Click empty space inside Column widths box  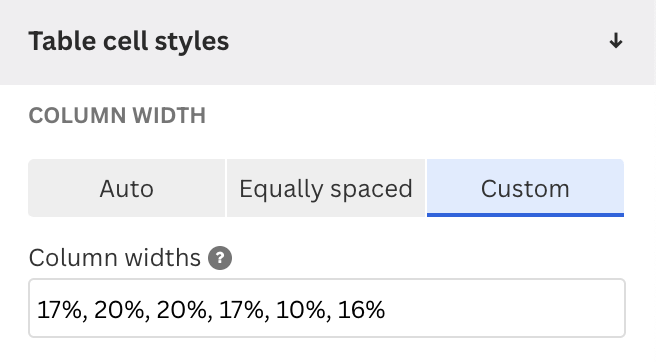(x=502, y=308)
